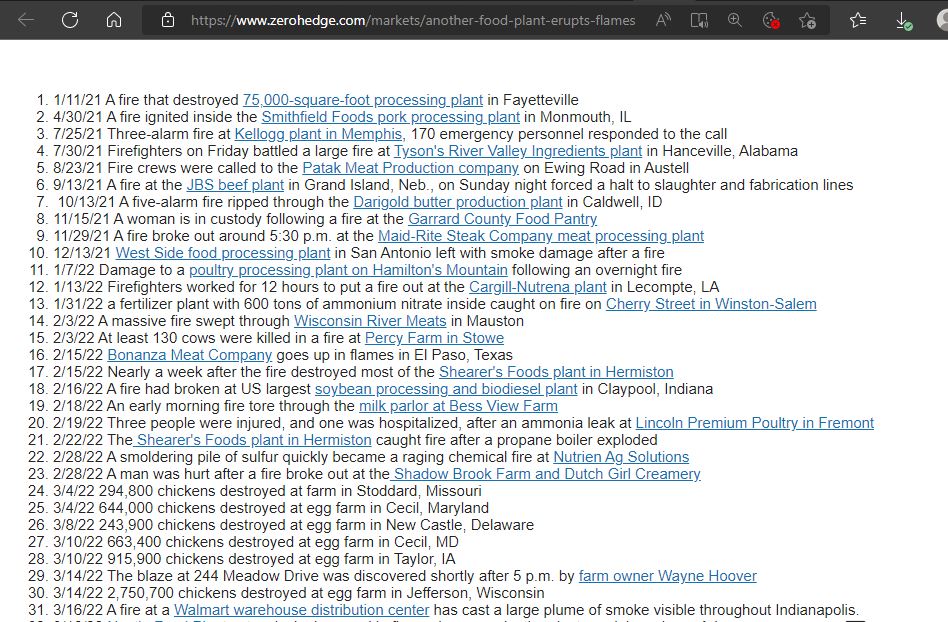Screen dimensions: 948x622
Task: Open Shearer's Foods link in the 2/15/22 entry
Action: [556, 371]
